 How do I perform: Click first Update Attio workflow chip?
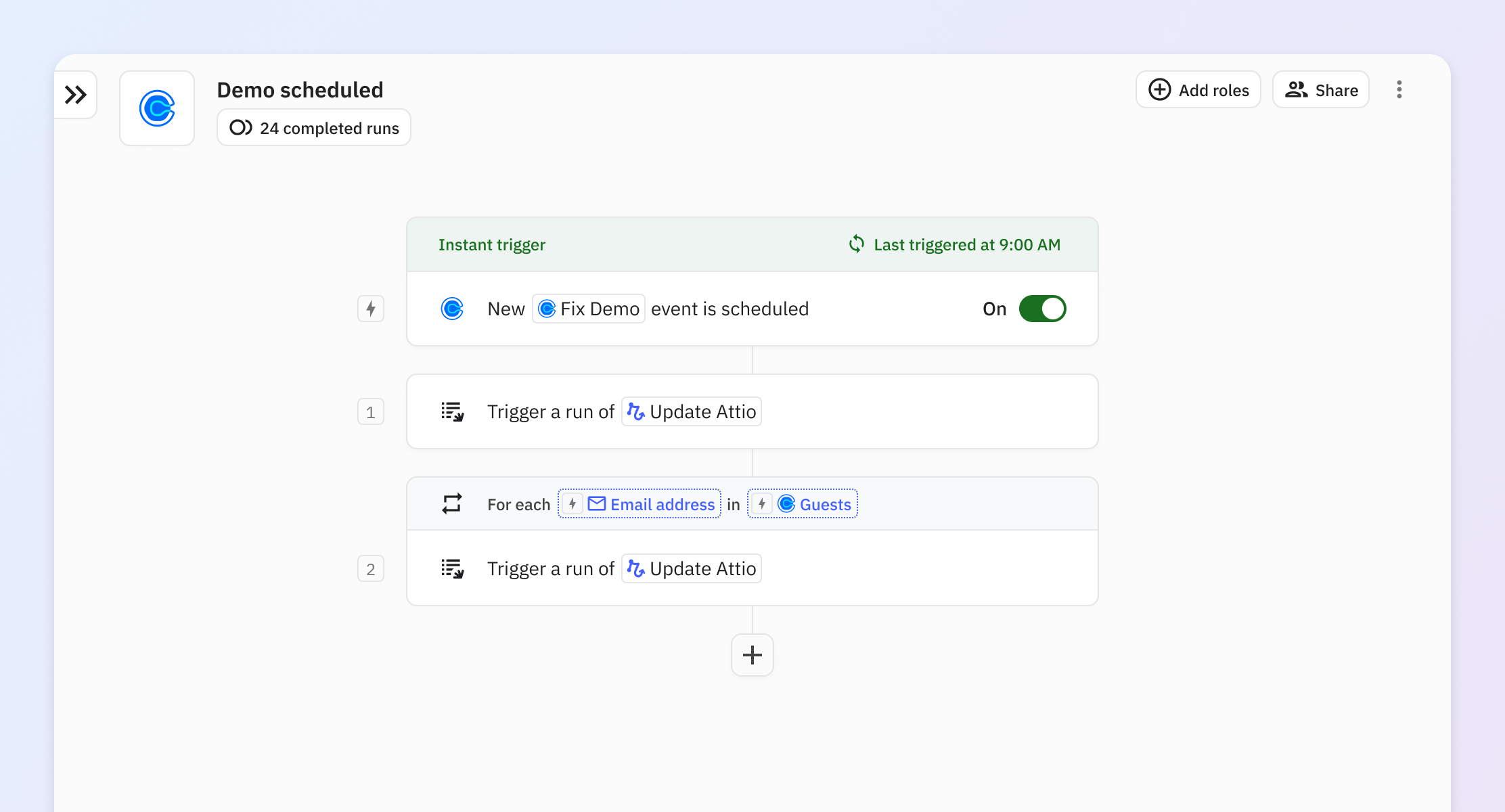[692, 411]
